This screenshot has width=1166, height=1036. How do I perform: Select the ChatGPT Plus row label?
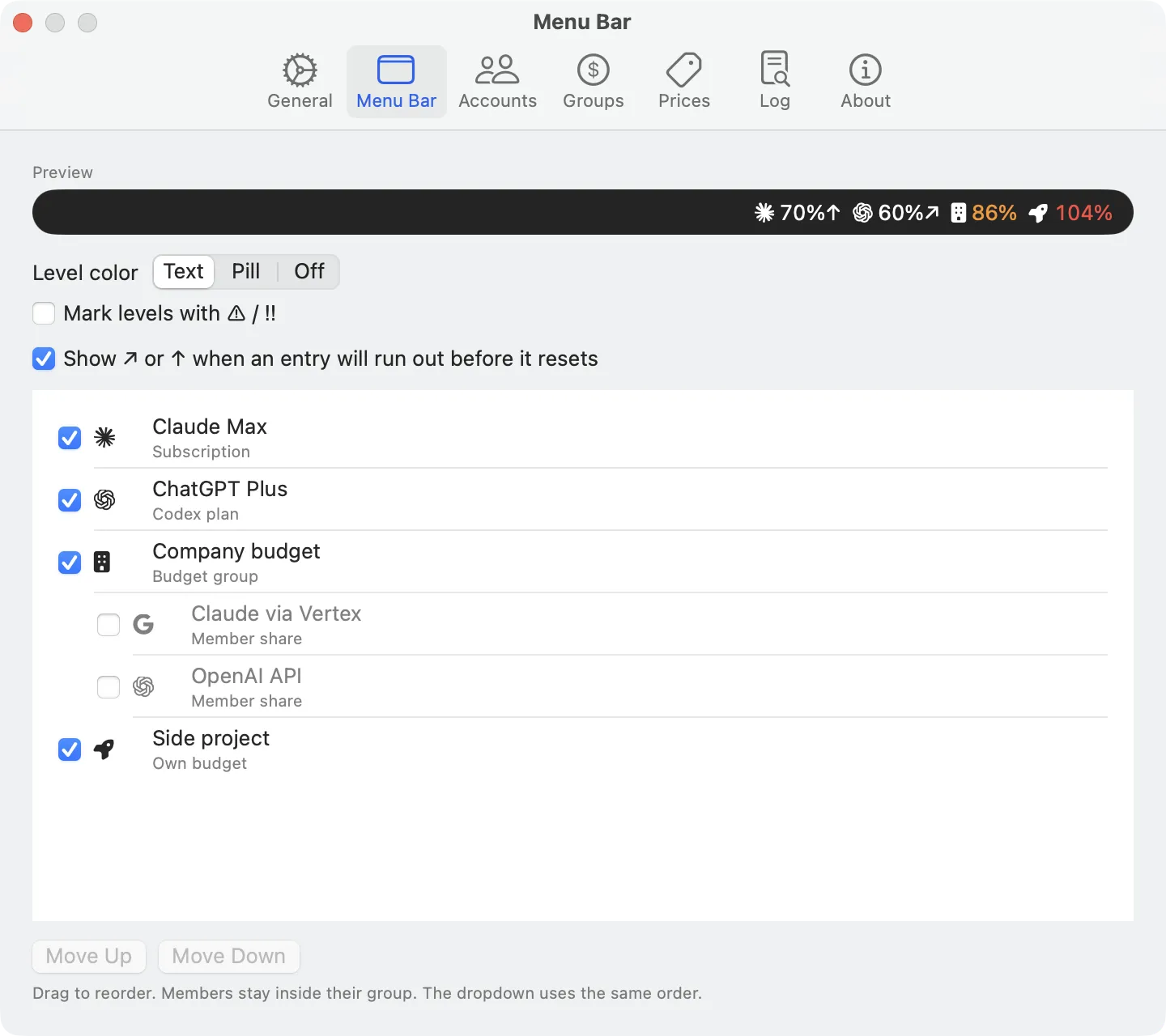[220, 489]
